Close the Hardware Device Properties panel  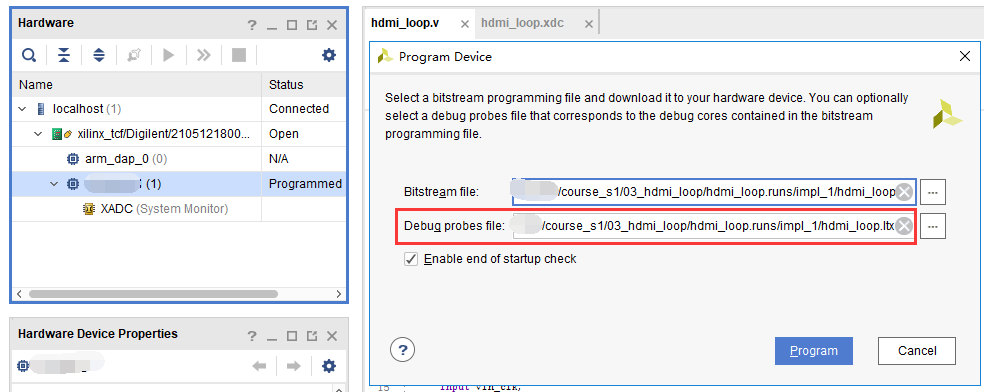point(333,336)
